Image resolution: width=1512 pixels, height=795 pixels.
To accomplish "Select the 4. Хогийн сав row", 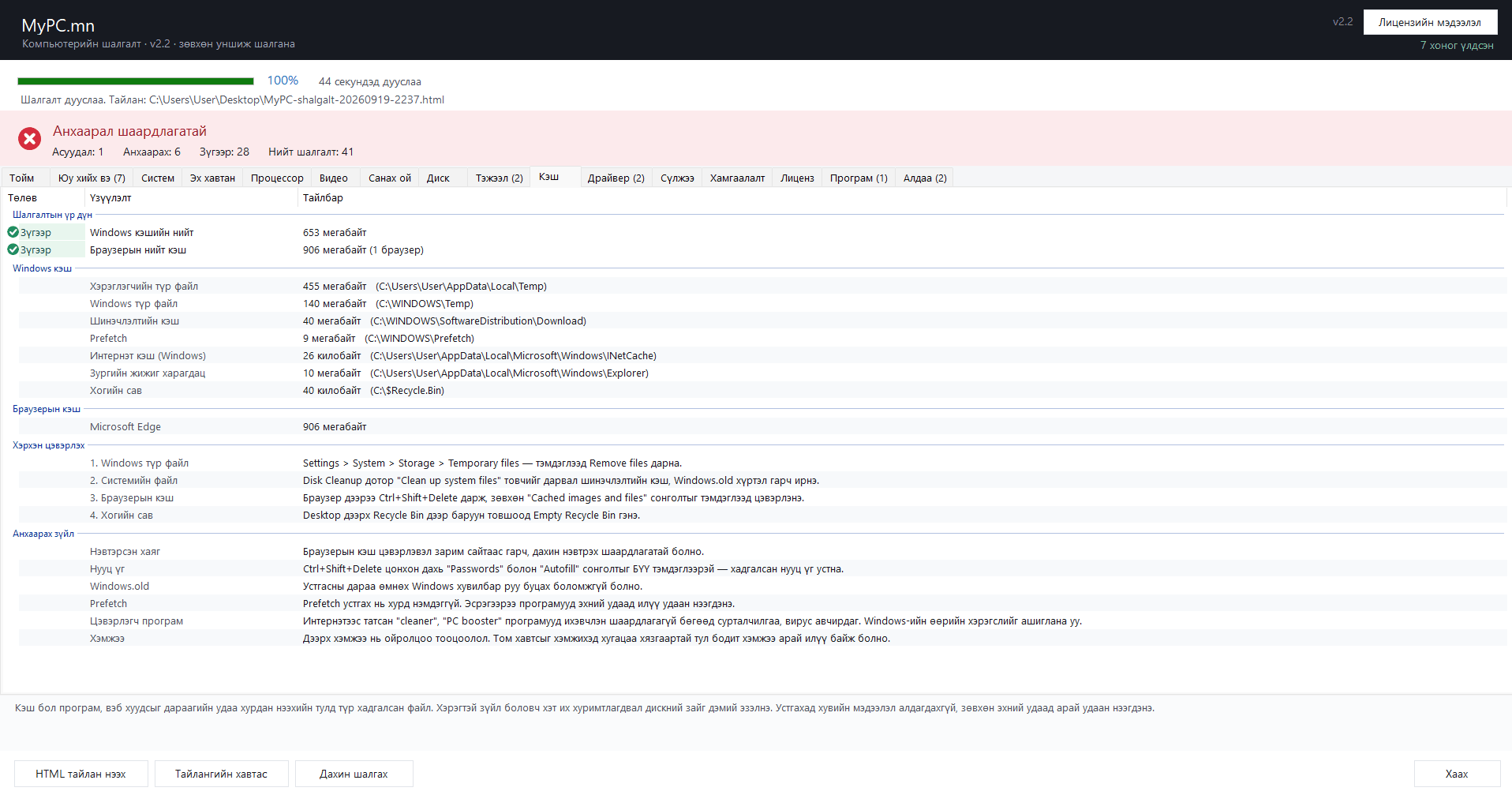I will (762, 515).
